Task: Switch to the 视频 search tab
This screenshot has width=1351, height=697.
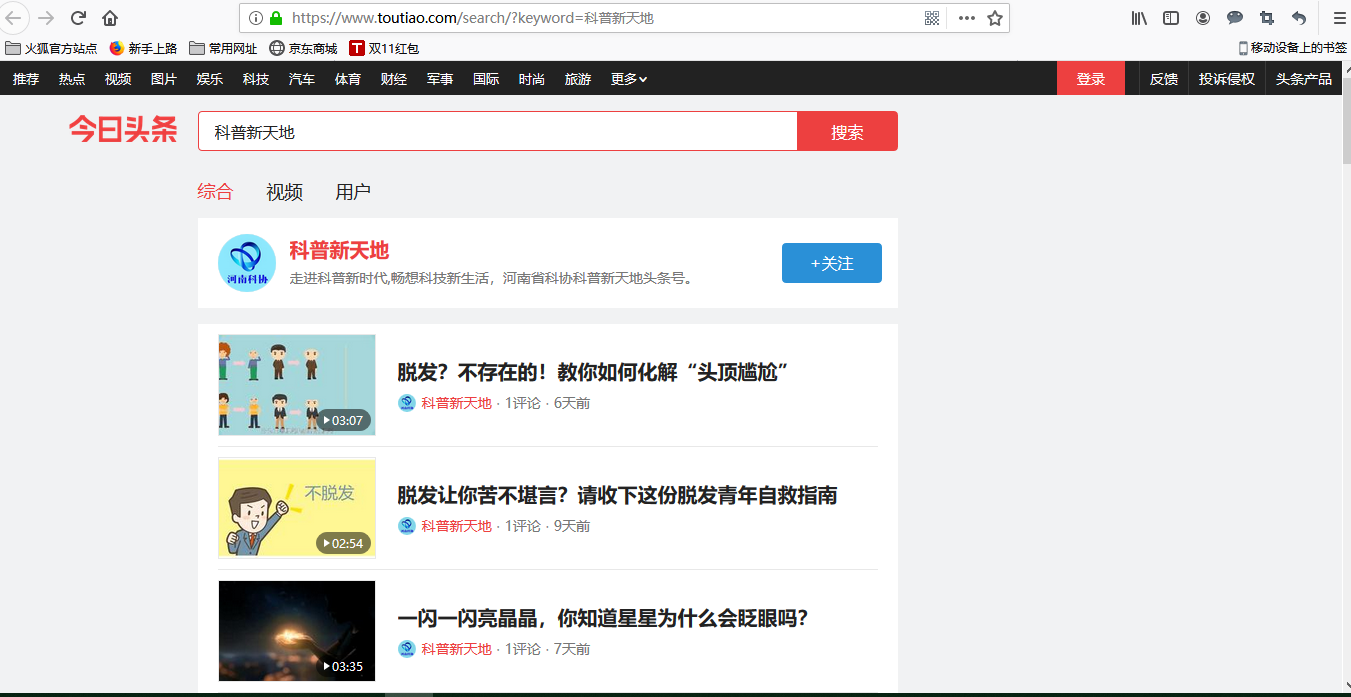Action: (x=284, y=192)
